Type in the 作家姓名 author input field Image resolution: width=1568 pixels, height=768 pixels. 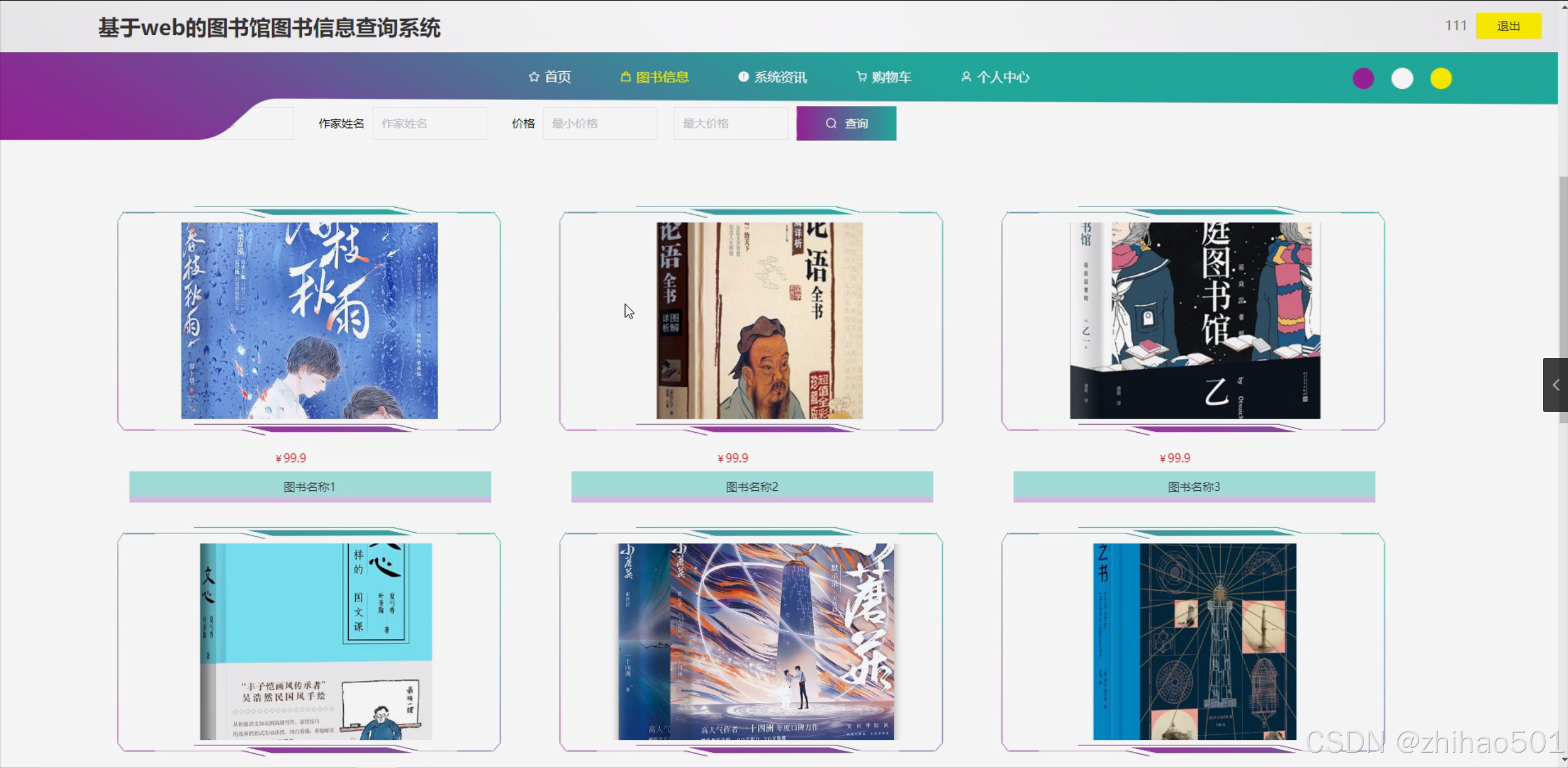[x=430, y=123]
